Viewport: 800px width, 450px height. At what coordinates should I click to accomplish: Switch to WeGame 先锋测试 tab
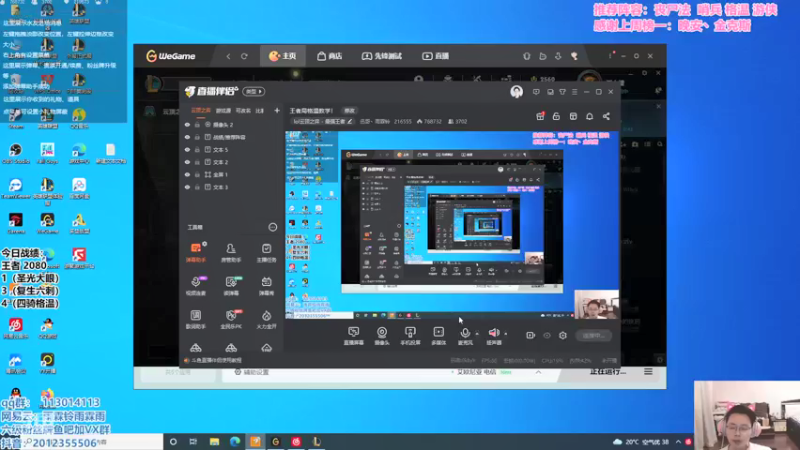[382, 56]
